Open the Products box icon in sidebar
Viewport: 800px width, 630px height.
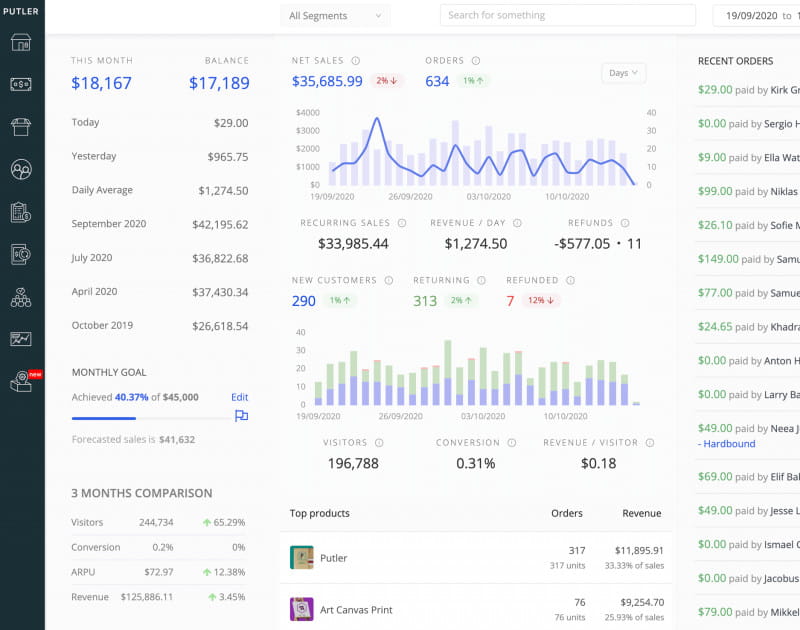coord(21,127)
